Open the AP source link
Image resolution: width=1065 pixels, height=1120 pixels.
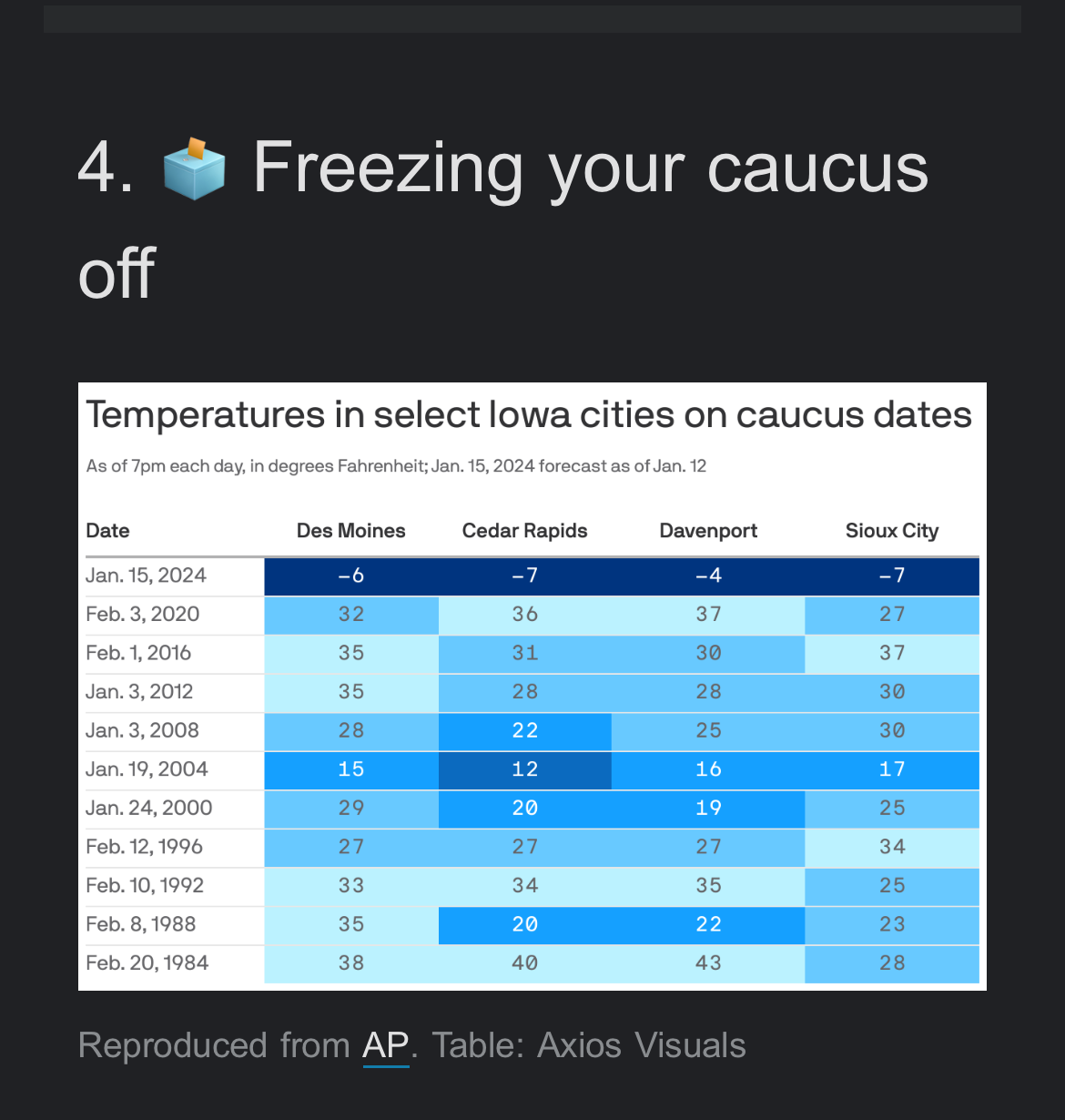[x=386, y=1045]
